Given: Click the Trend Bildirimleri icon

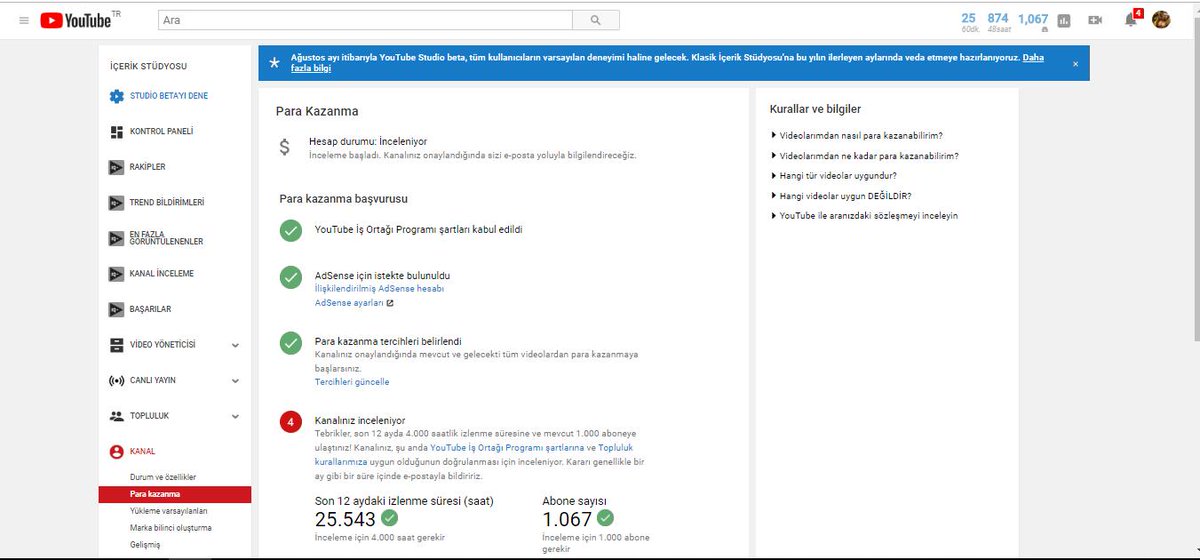Looking at the screenshot, I should (x=116, y=202).
